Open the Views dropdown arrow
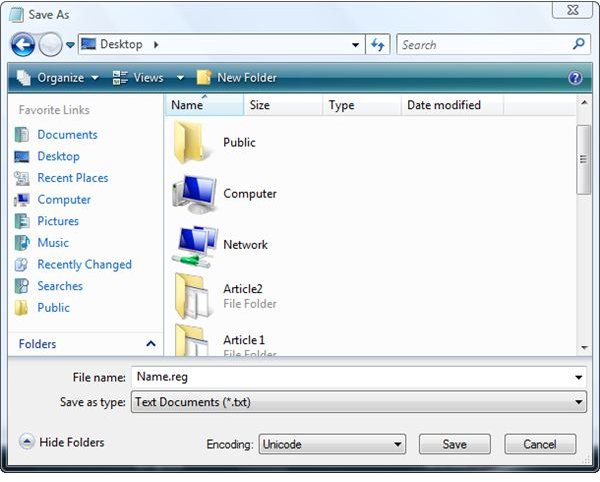Image resolution: width=600 pixels, height=482 pixels. [180, 78]
